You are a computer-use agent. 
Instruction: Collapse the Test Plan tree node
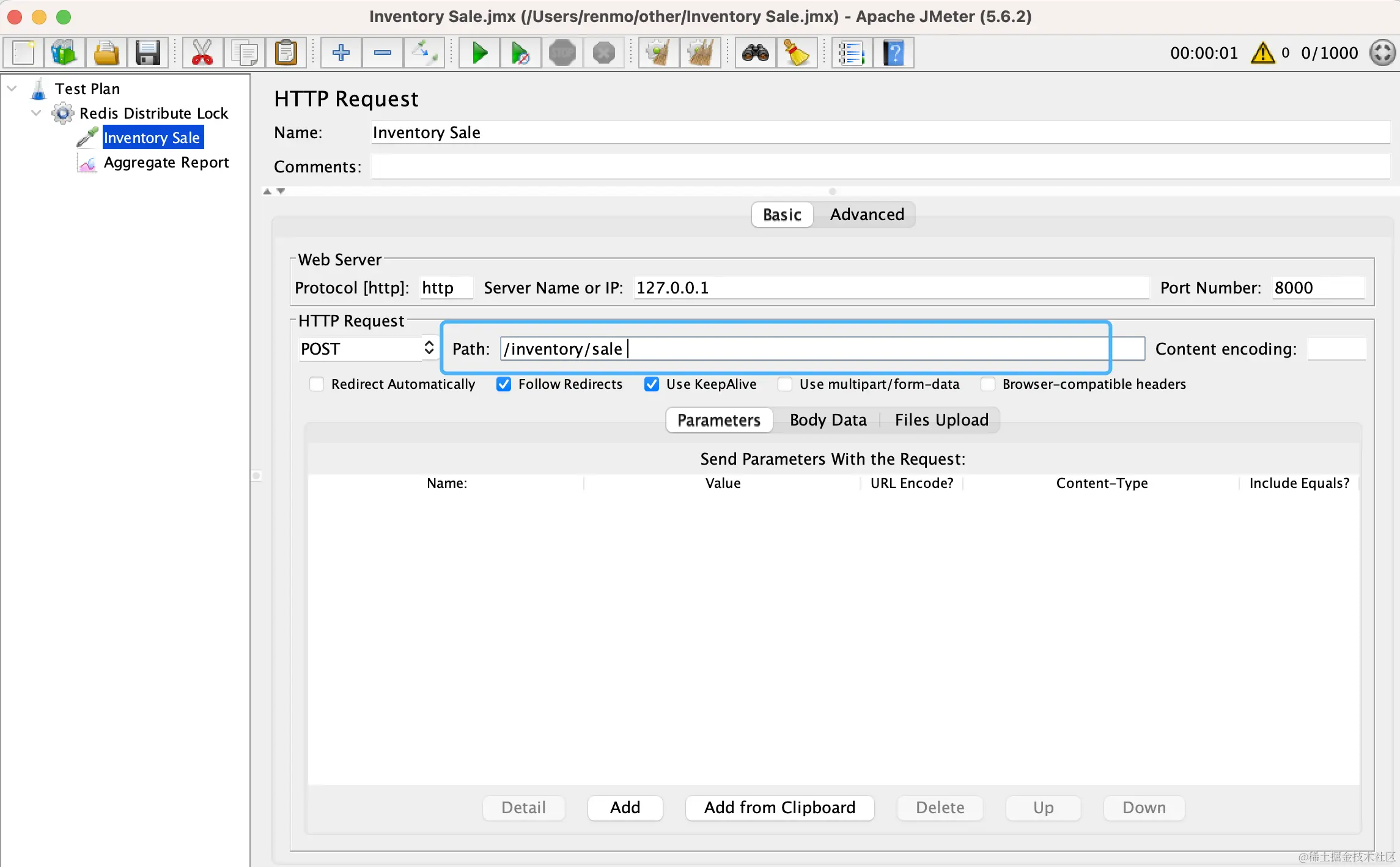click(x=12, y=89)
